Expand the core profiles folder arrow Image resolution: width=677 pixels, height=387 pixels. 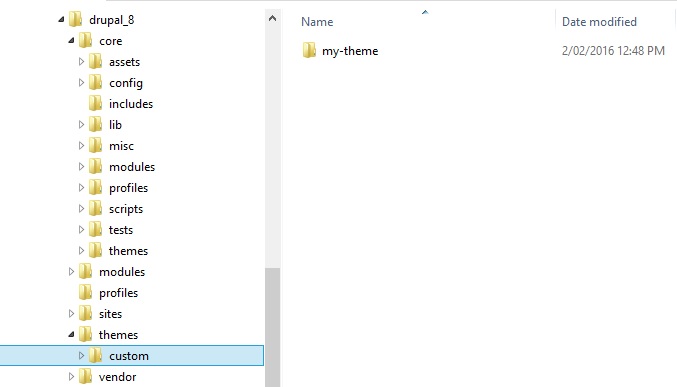click(81, 187)
